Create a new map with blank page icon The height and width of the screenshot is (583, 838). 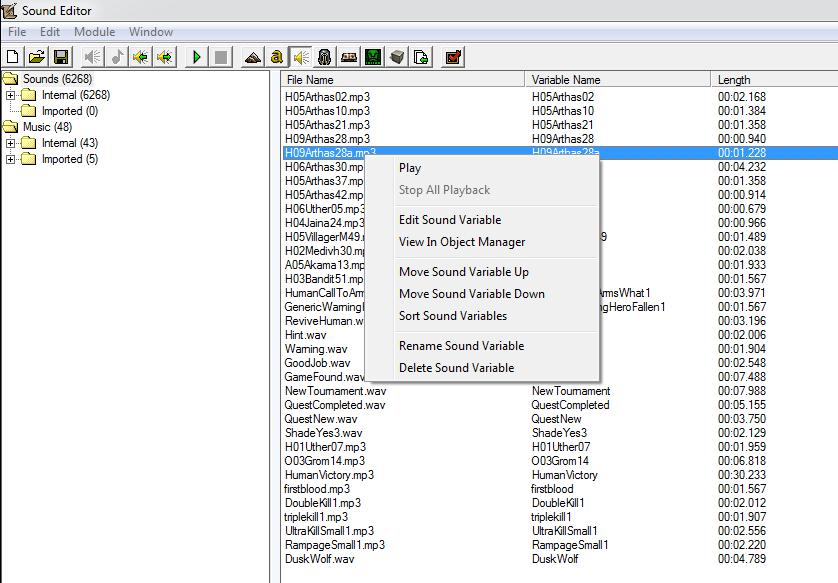click(x=13, y=57)
